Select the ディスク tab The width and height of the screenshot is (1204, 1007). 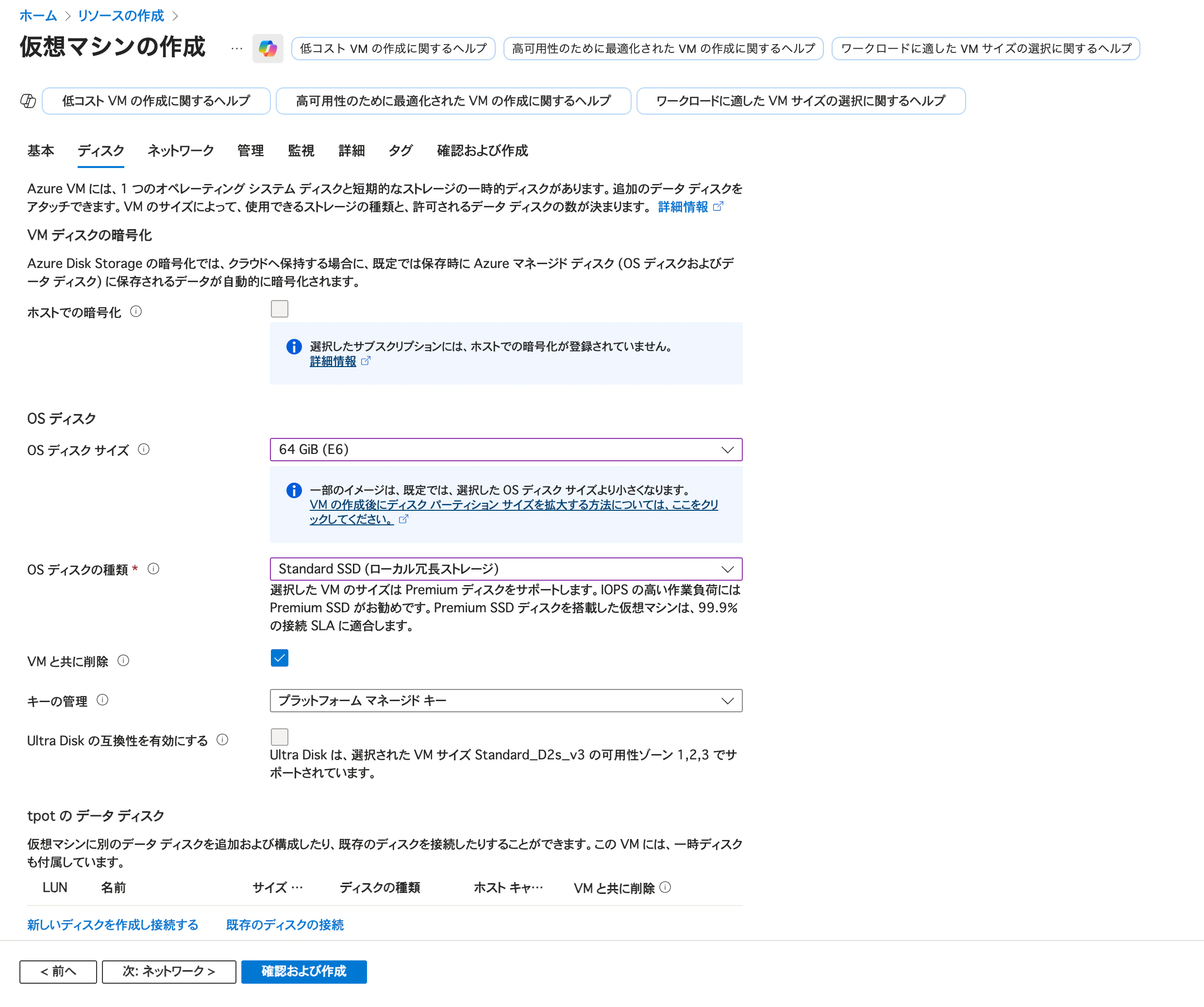101,151
